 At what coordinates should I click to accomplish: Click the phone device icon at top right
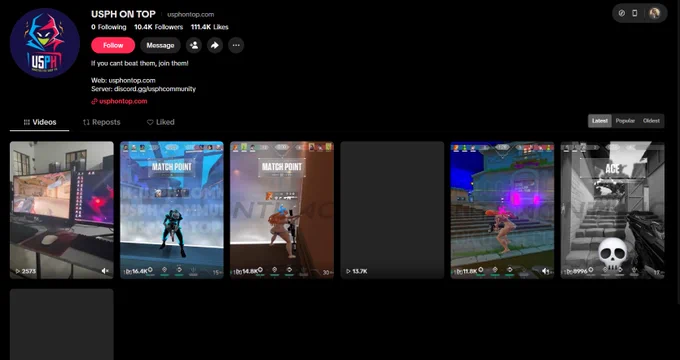[x=634, y=13]
